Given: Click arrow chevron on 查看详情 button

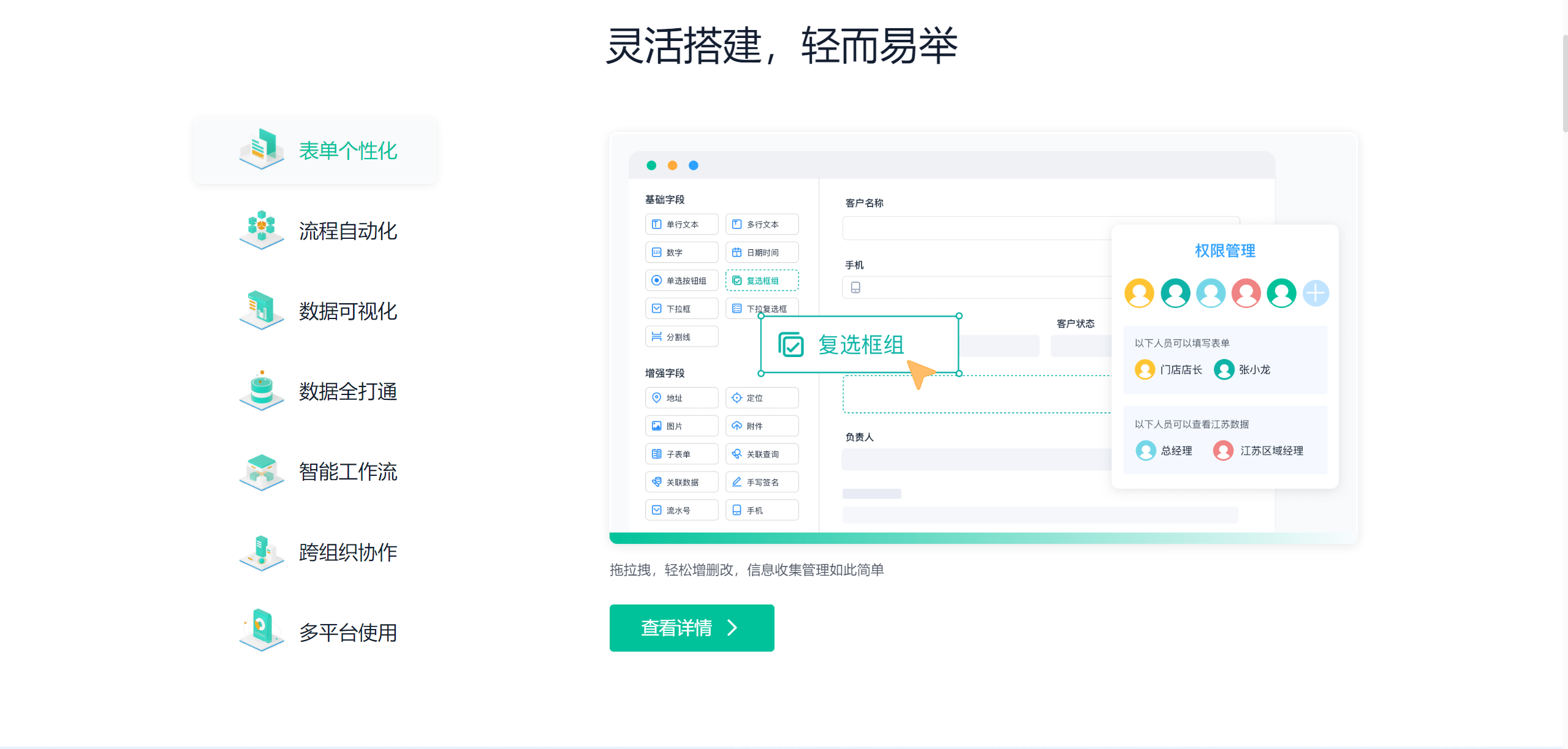Looking at the screenshot, I should pyautogui.click(x=732, y=628).
